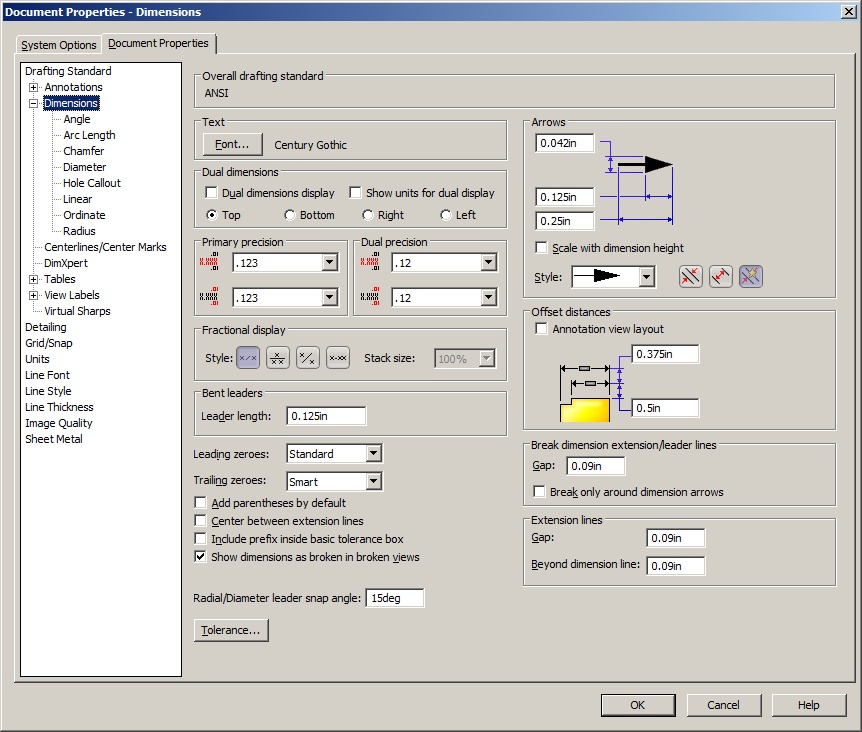Edit the 0.375in offset distance field

665,354
